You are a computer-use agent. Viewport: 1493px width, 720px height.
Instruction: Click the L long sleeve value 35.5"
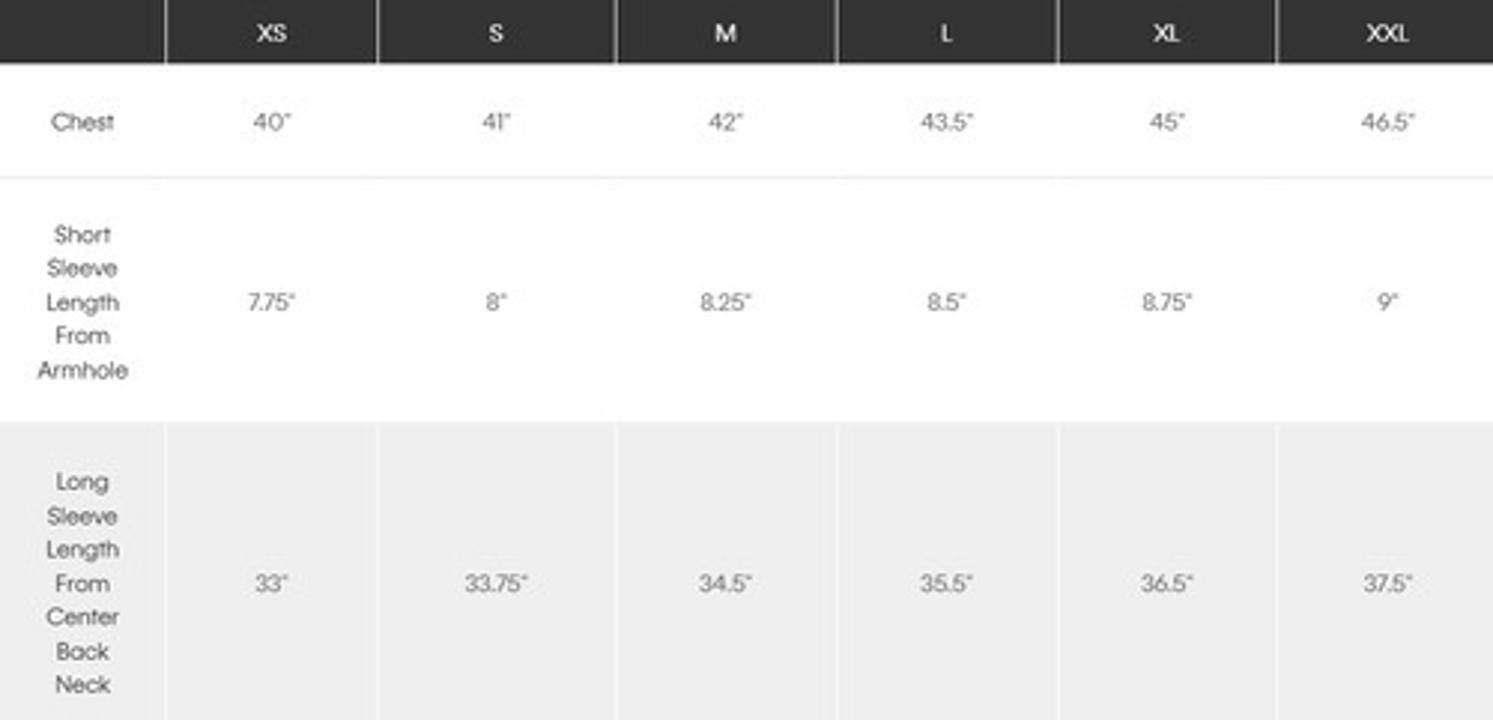946,583
